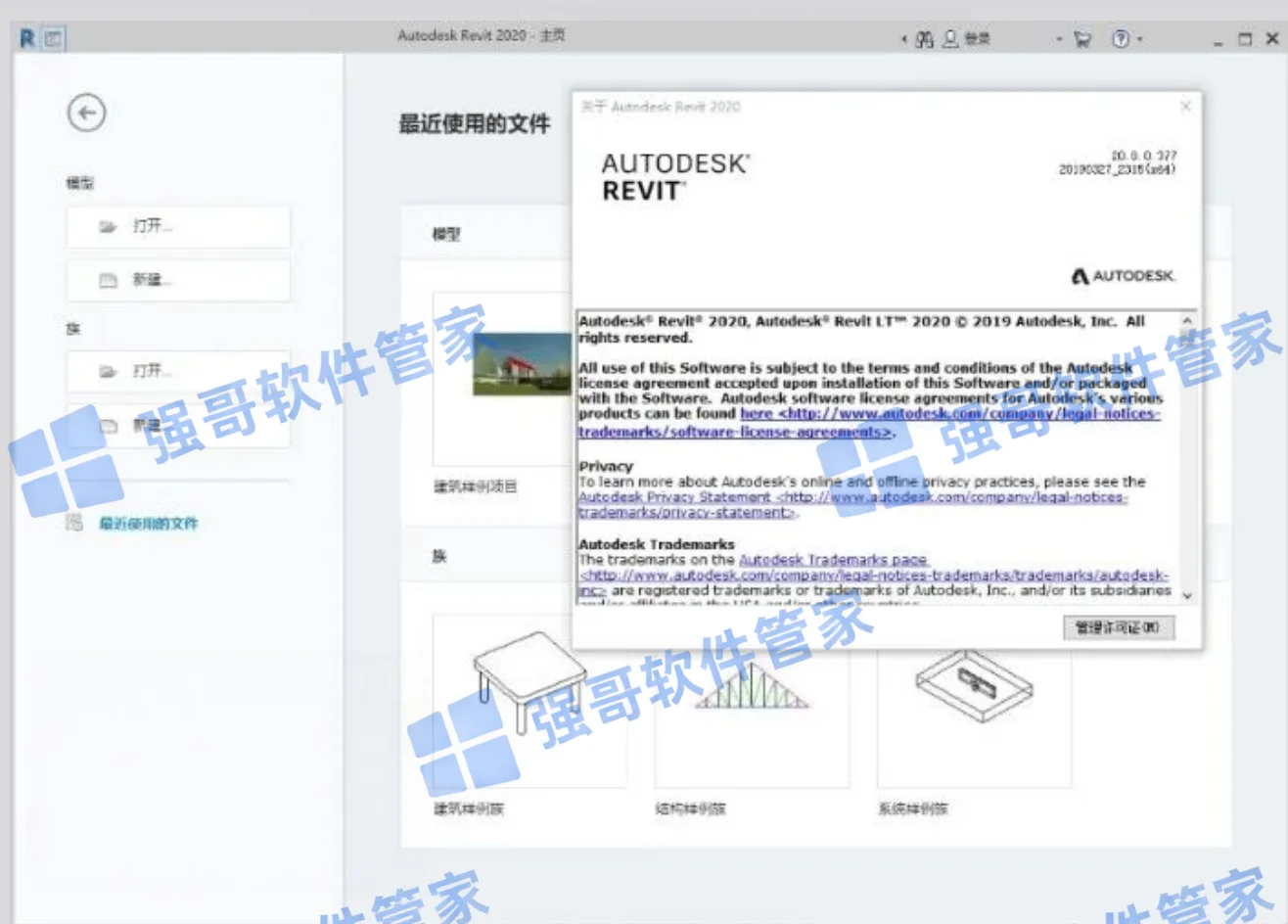
Task: Click the Autodesk Trademarks heading in license text
Action: click(657, 544)
